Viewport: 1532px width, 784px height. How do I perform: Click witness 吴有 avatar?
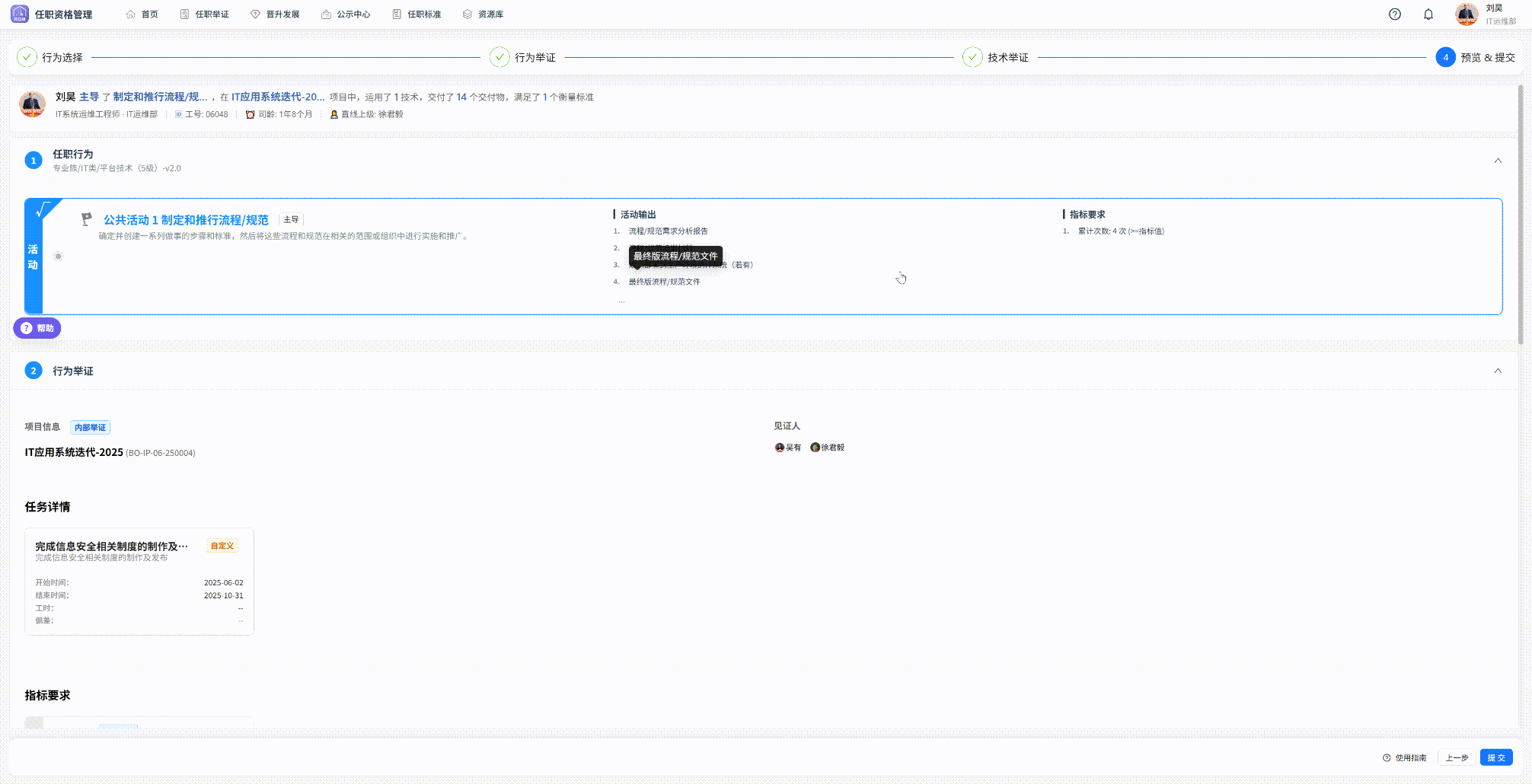click(x=779, y=448)
